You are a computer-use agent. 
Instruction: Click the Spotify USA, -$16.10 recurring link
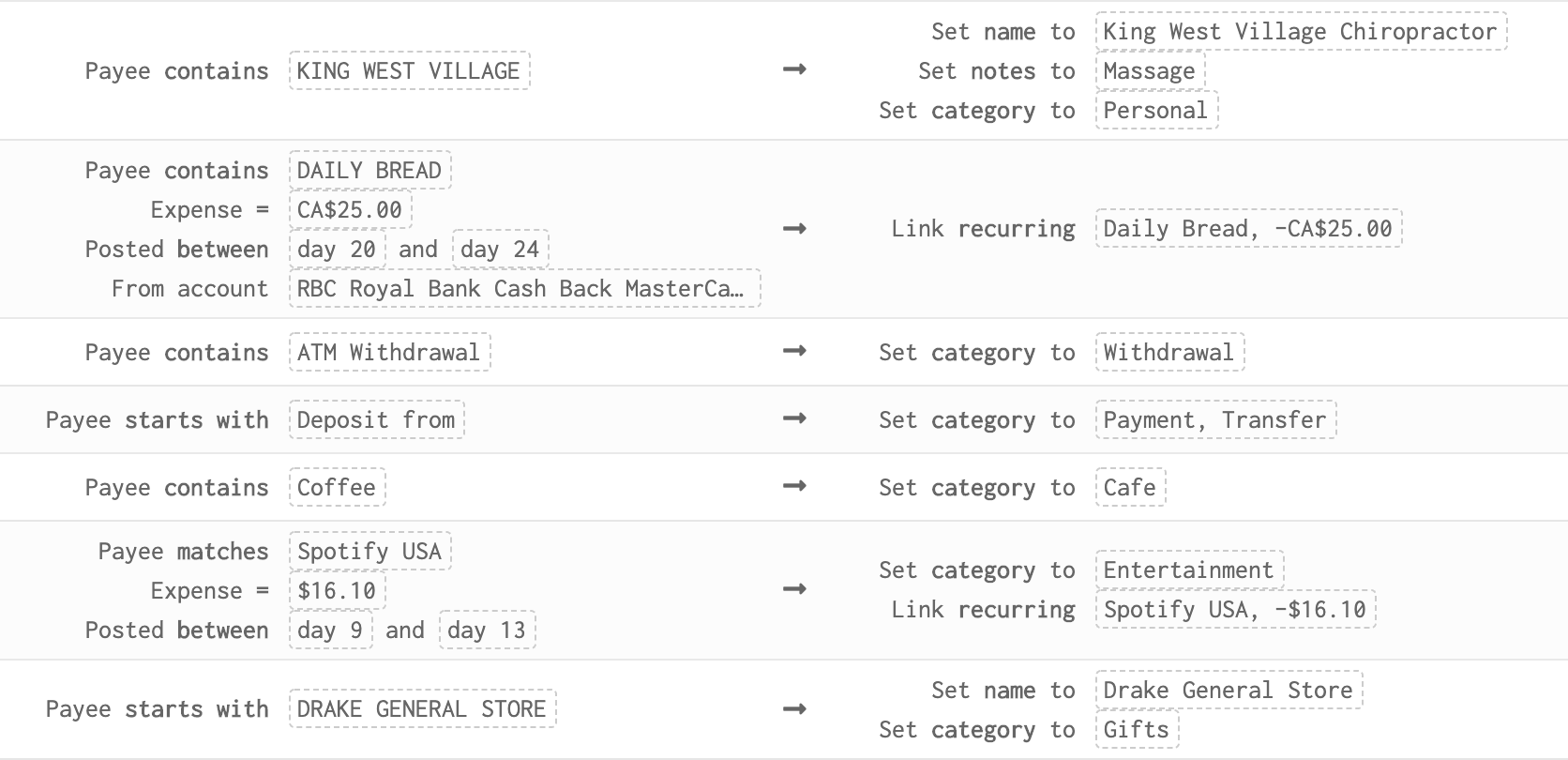[1235, 610]
